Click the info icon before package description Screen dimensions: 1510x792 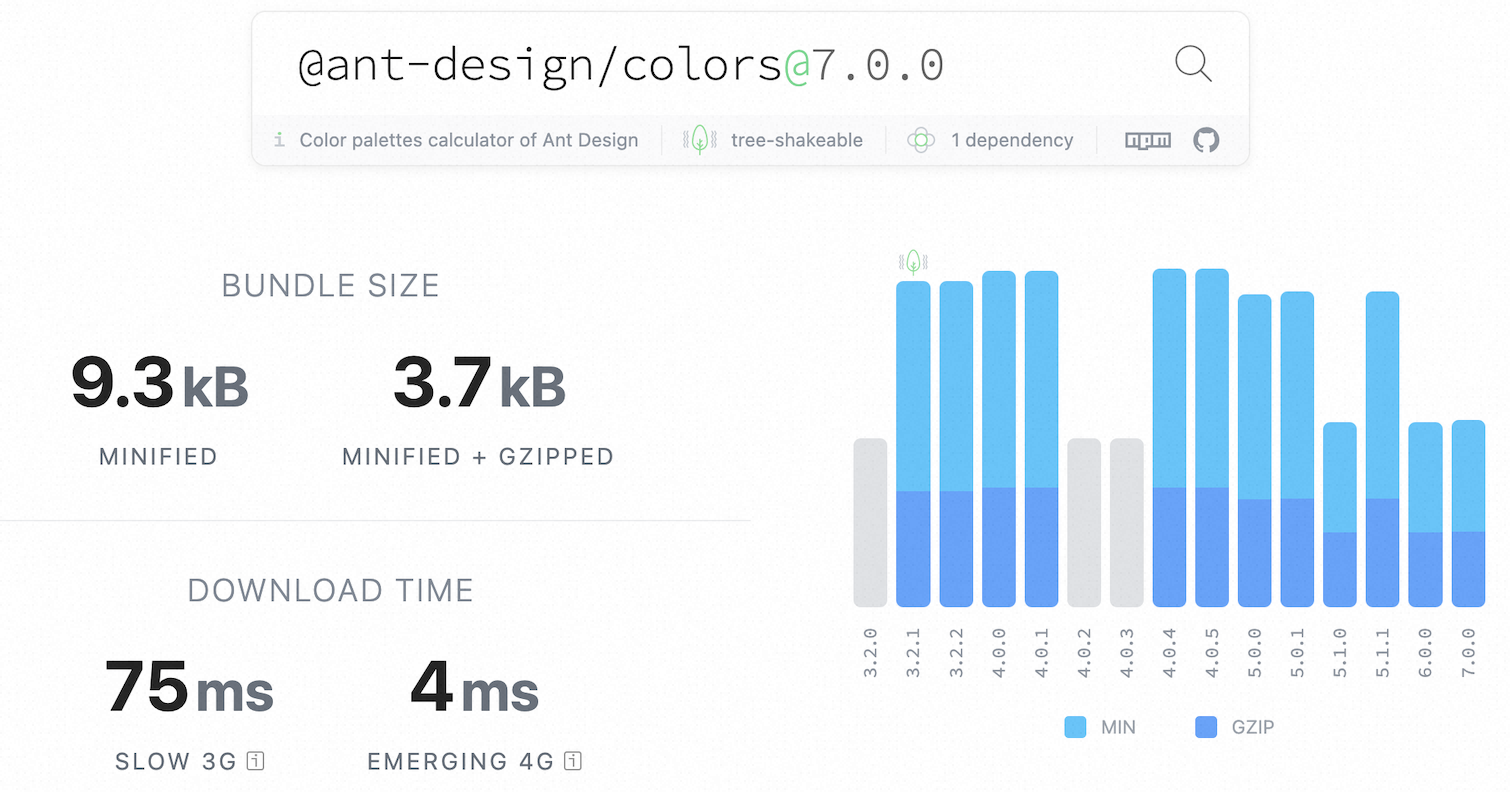[279, 140]
